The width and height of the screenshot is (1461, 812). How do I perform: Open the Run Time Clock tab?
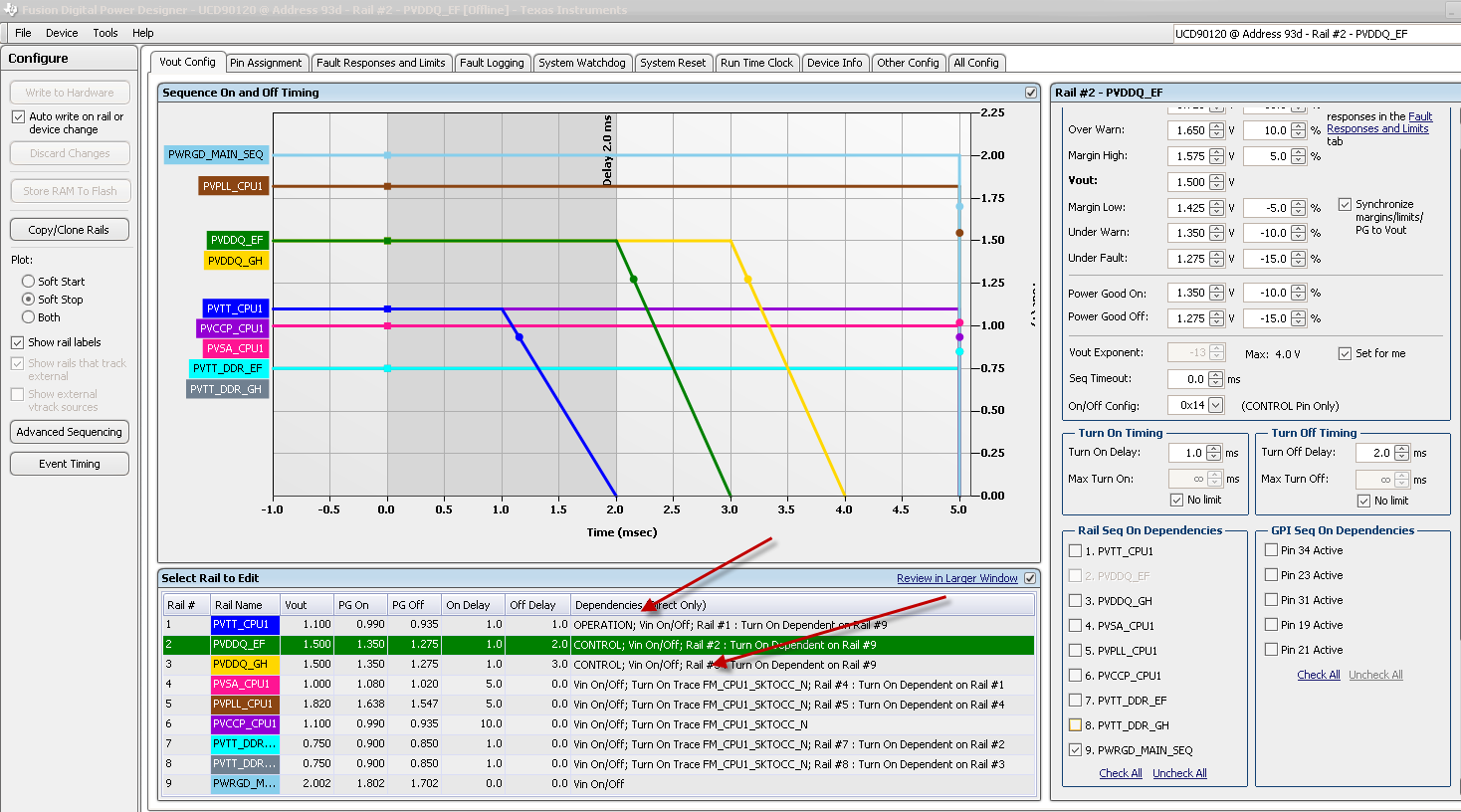[x=756, y=63]
